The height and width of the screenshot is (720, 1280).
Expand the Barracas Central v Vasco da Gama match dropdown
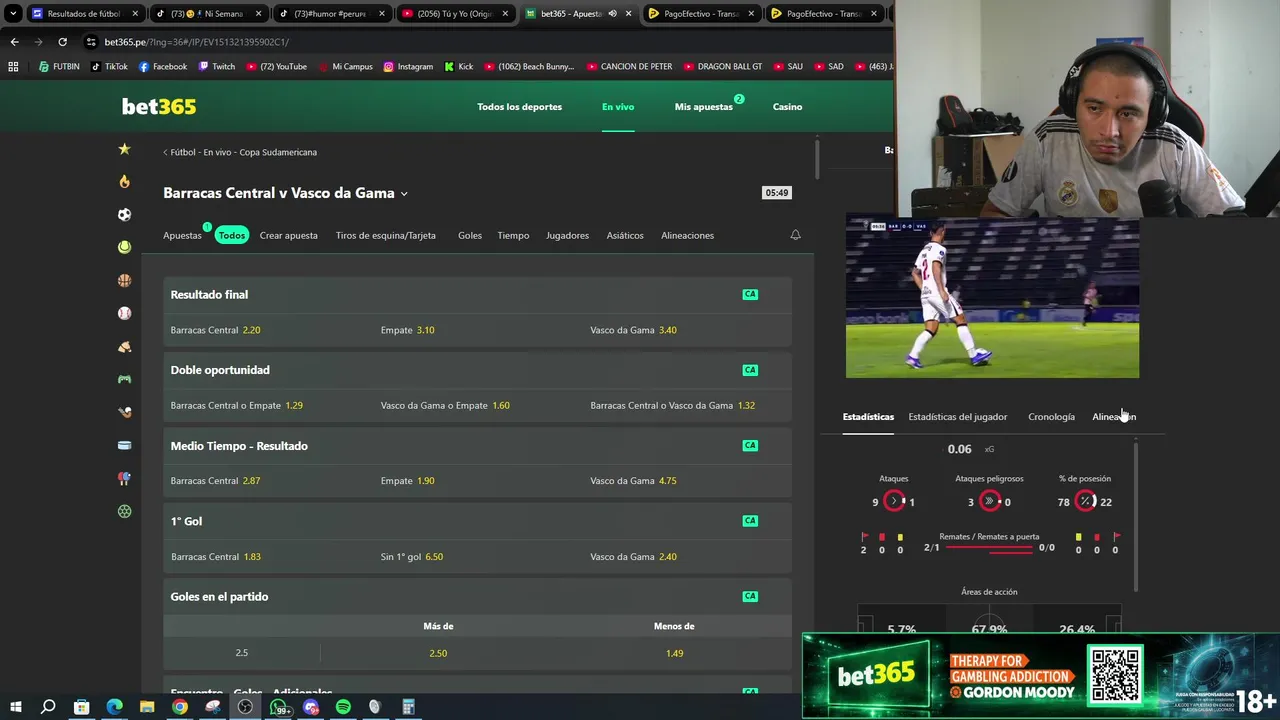pos(404,194)
